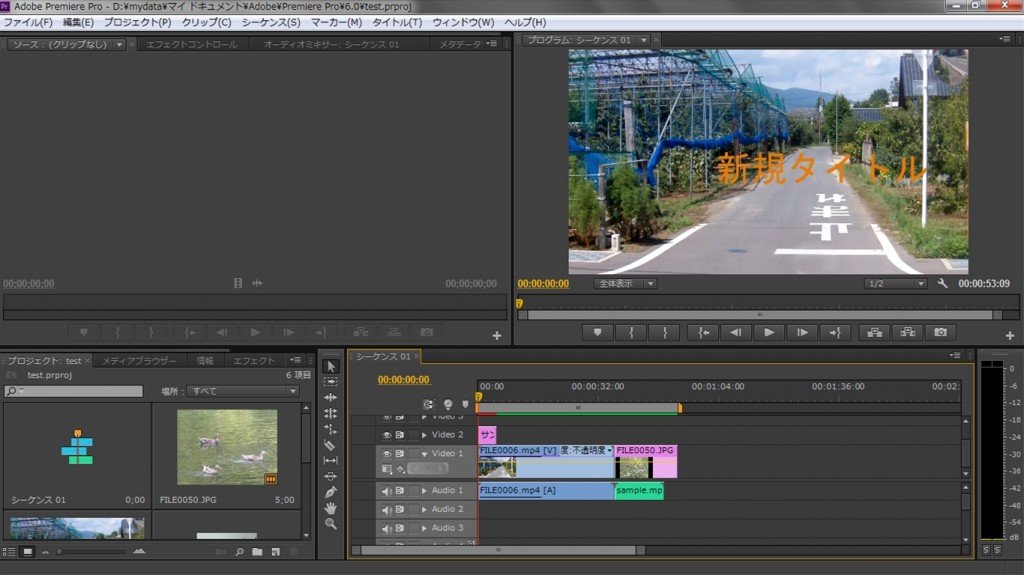Step back one frame in Program monitor

click(736, 333)
